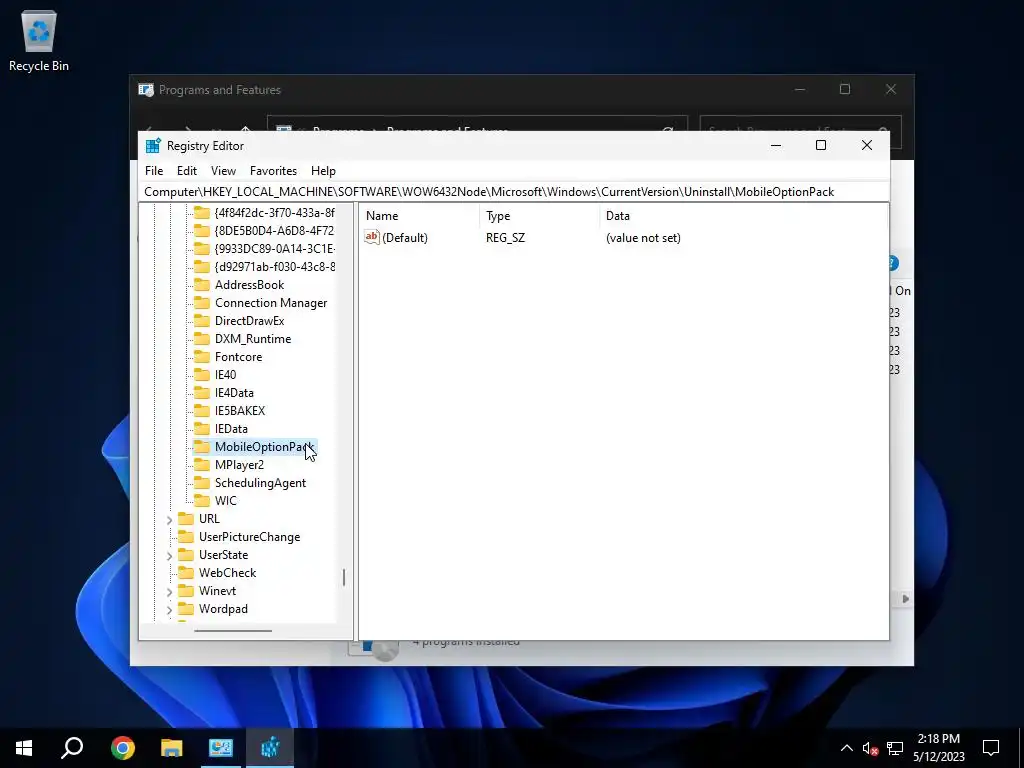Click the WIC folder icon
The width and height of the screenshot is (1024, 768).
[x=202, y=500]
